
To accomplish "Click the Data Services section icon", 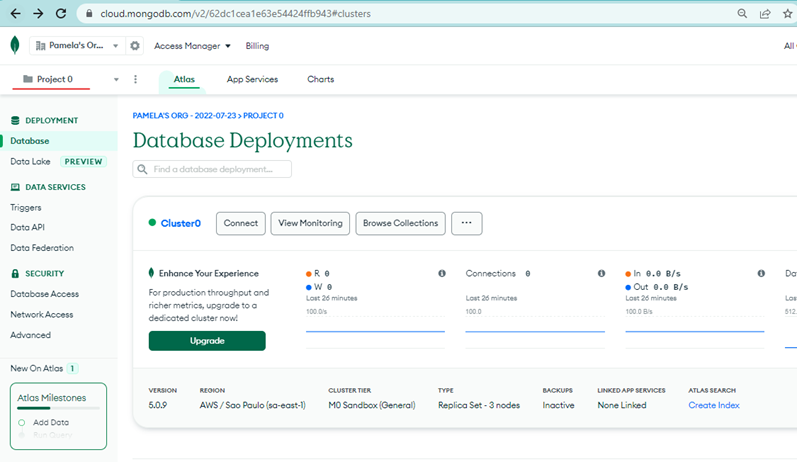I will click(x=15, y=187).
